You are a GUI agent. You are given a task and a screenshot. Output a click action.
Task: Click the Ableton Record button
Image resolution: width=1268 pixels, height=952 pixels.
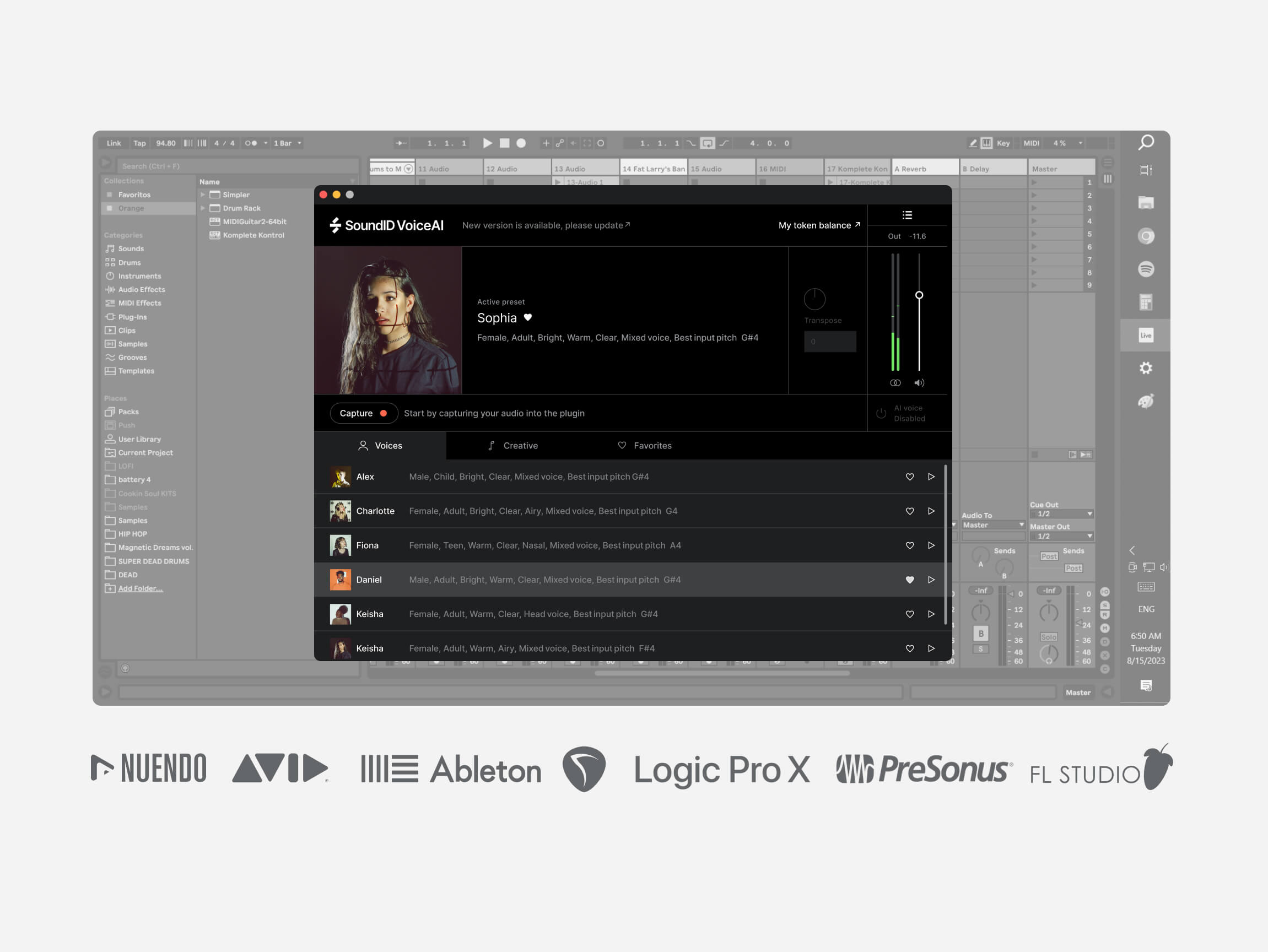521,143
